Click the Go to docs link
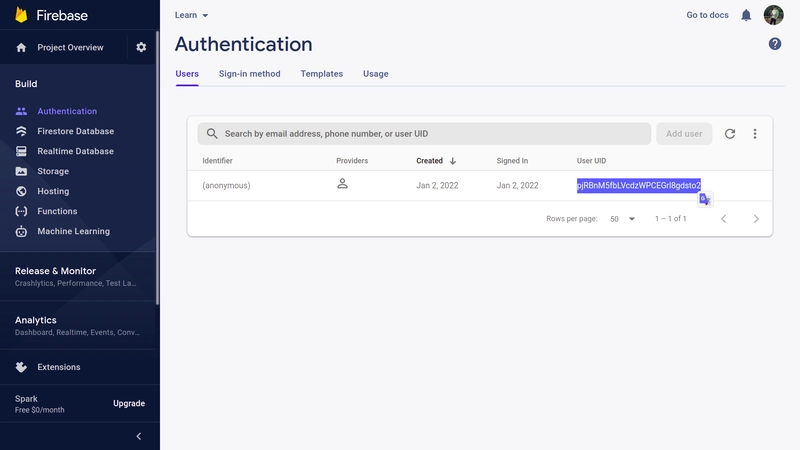800x450 pixels. pos(707,15)
